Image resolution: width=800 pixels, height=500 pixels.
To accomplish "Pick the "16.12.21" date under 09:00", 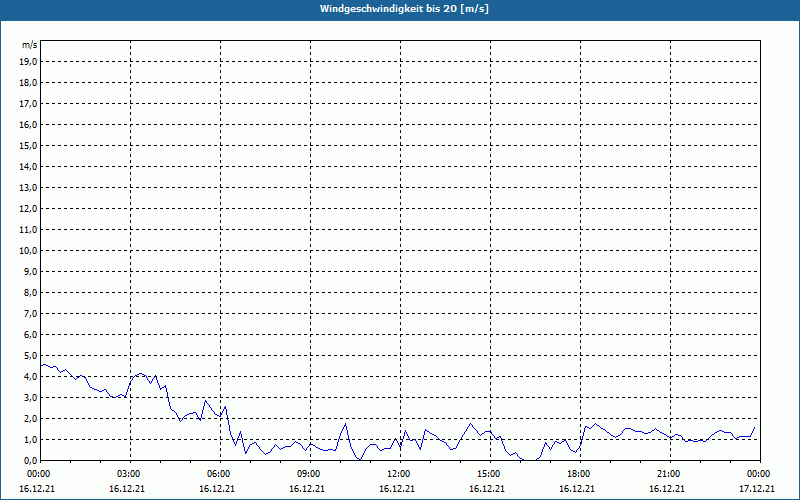I will (x=307, y=489).
